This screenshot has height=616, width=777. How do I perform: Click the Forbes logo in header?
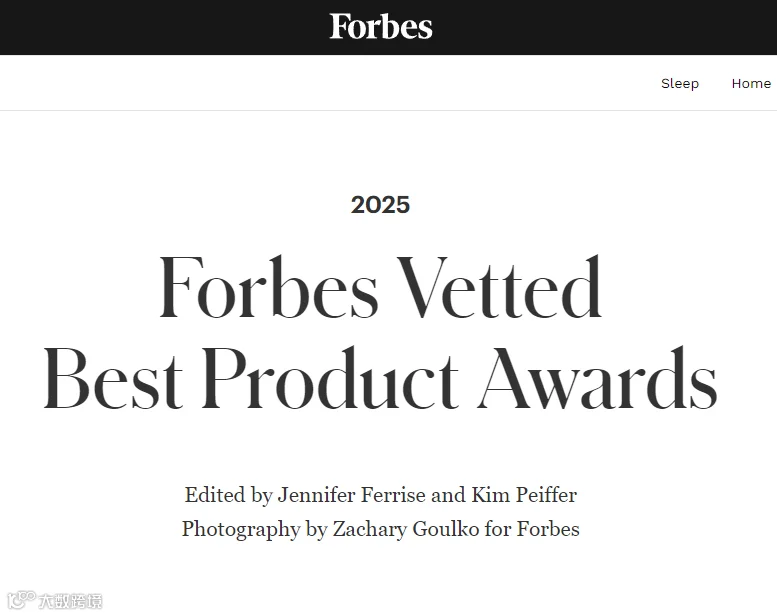(x=381, y=27)
